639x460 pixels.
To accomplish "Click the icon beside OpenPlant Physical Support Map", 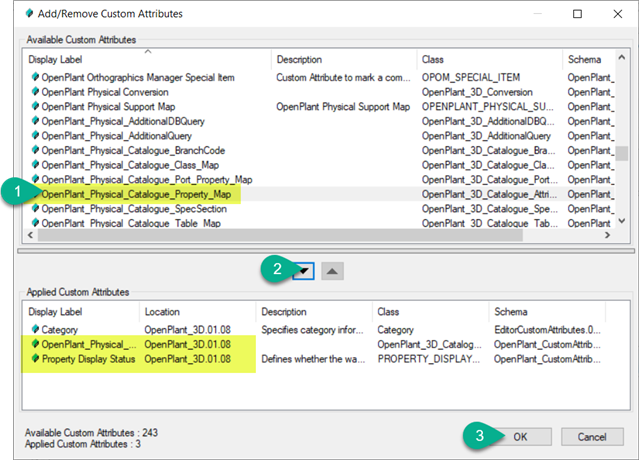I will tap(35, 106).
